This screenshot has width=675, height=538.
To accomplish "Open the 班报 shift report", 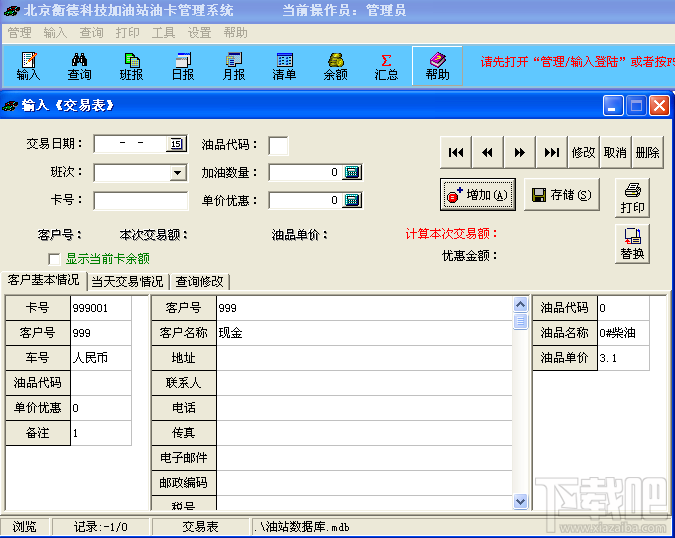I will tap(131, 66).
